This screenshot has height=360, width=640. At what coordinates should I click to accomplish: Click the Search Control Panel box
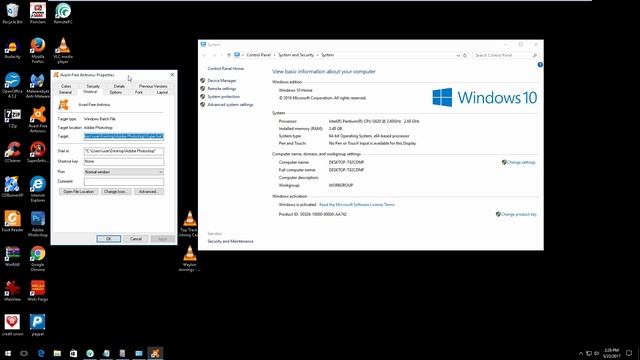tap(505, 55)
